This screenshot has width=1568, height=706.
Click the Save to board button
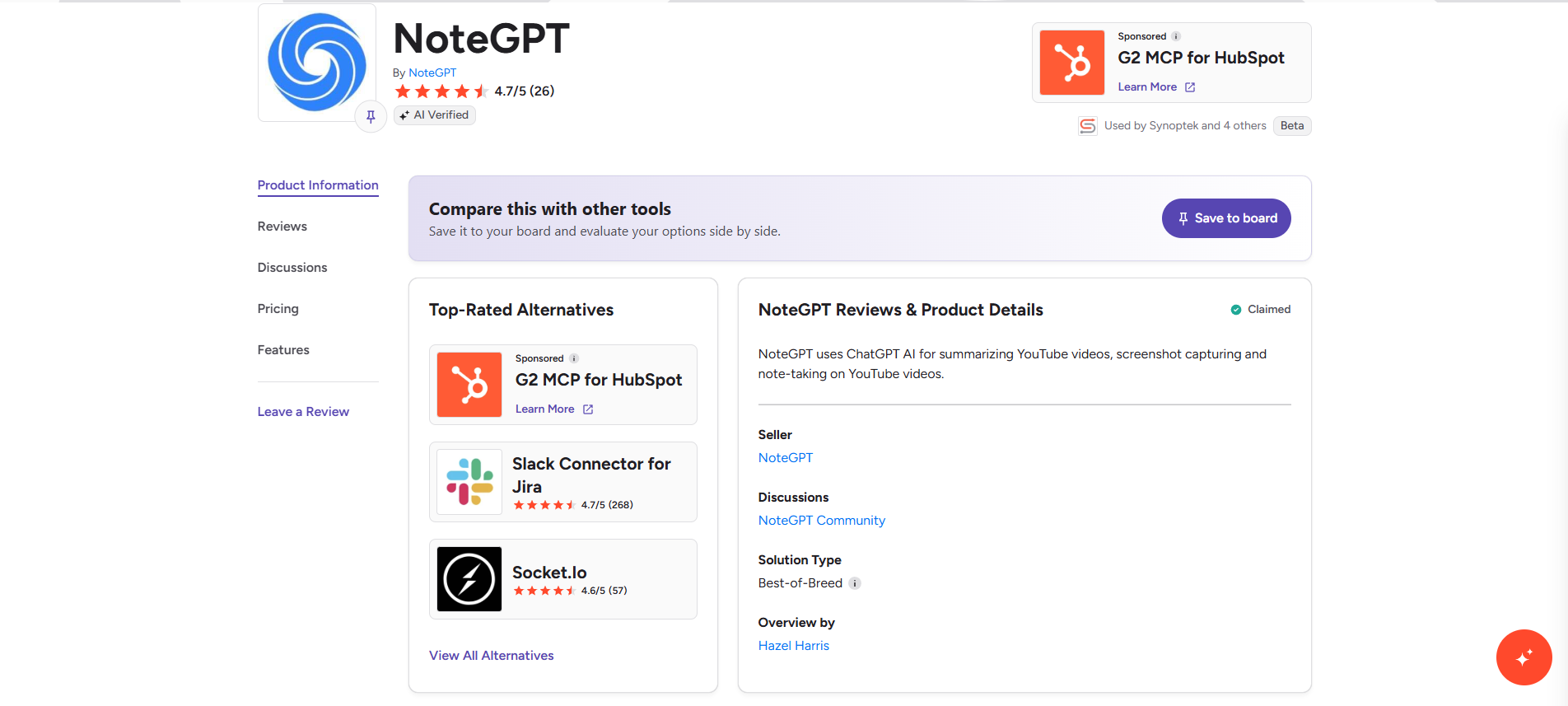pyautogui.click(x=1226, y=218)
